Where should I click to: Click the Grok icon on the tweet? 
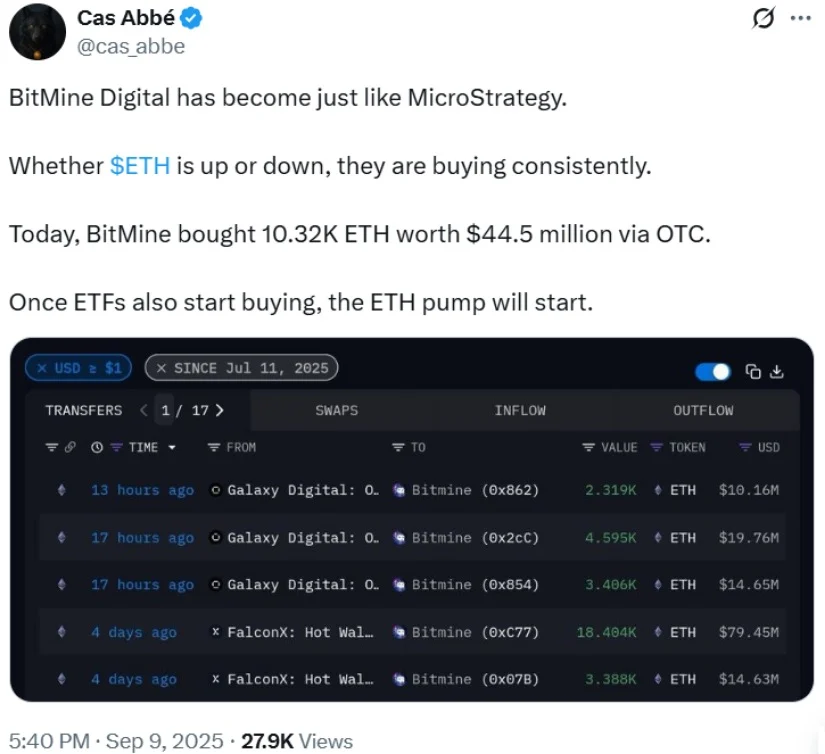[x=762, y=19]
